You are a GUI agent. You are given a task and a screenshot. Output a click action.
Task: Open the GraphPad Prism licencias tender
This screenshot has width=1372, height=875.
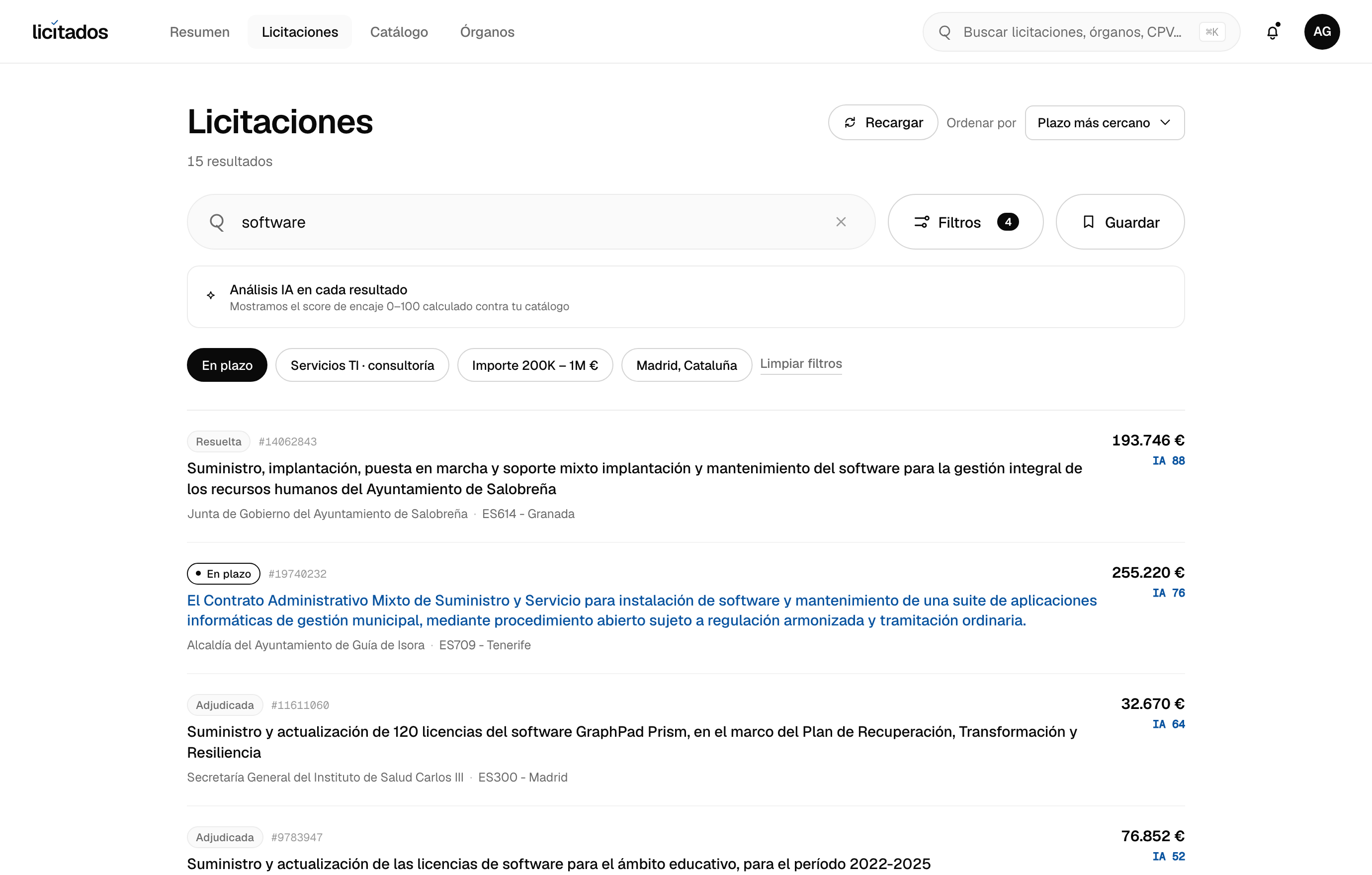tap(632, 742)
